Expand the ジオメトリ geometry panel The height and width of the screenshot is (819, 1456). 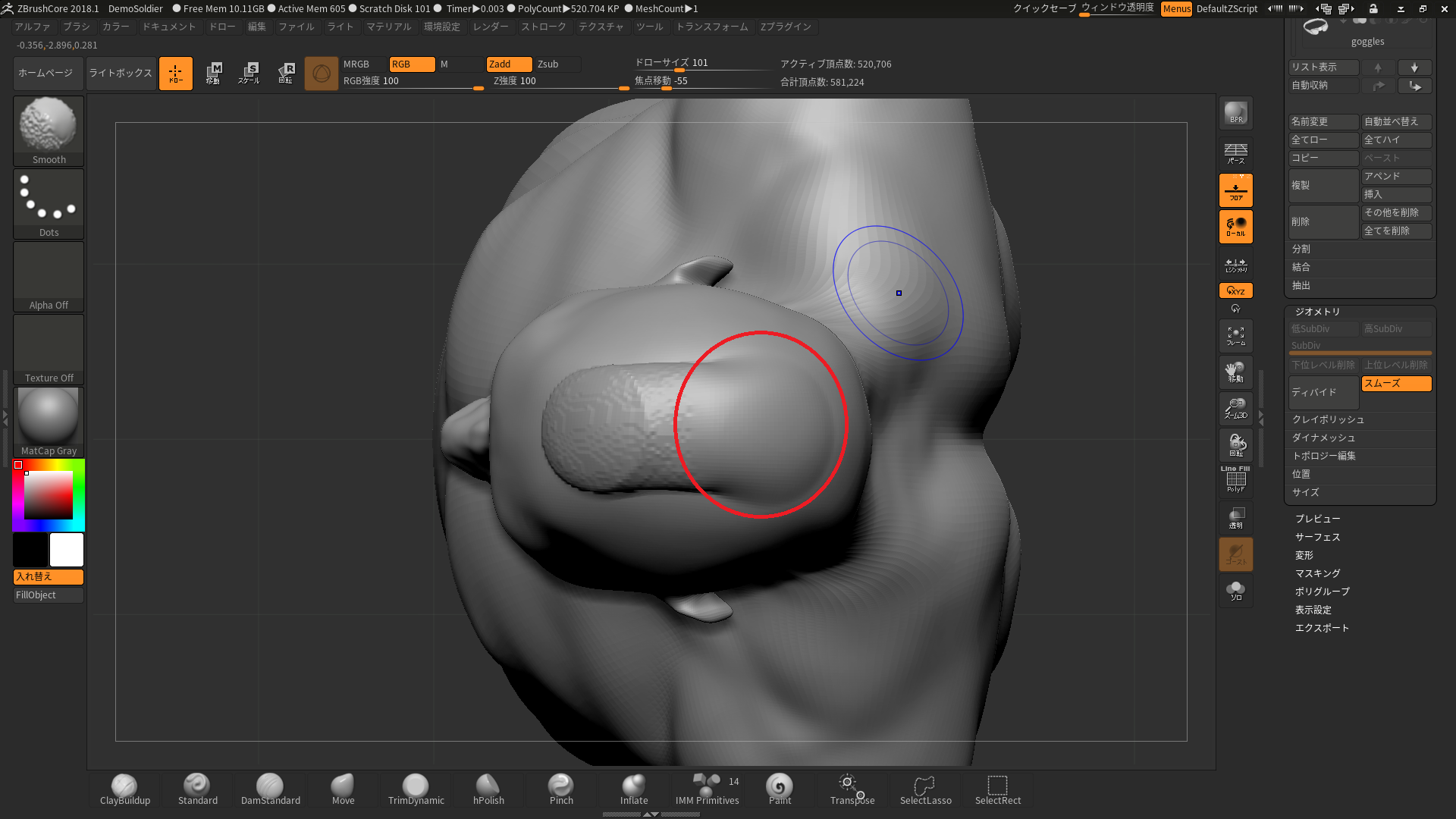click(x=1317, y=311)
